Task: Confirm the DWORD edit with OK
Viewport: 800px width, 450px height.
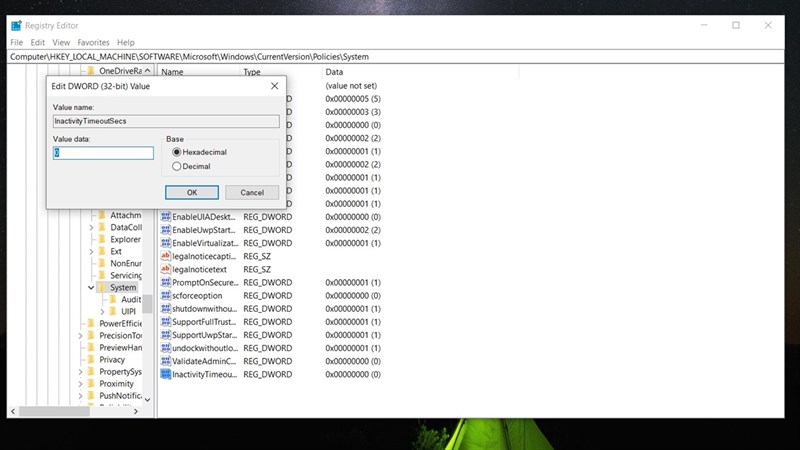Action: tap(192, 192)
